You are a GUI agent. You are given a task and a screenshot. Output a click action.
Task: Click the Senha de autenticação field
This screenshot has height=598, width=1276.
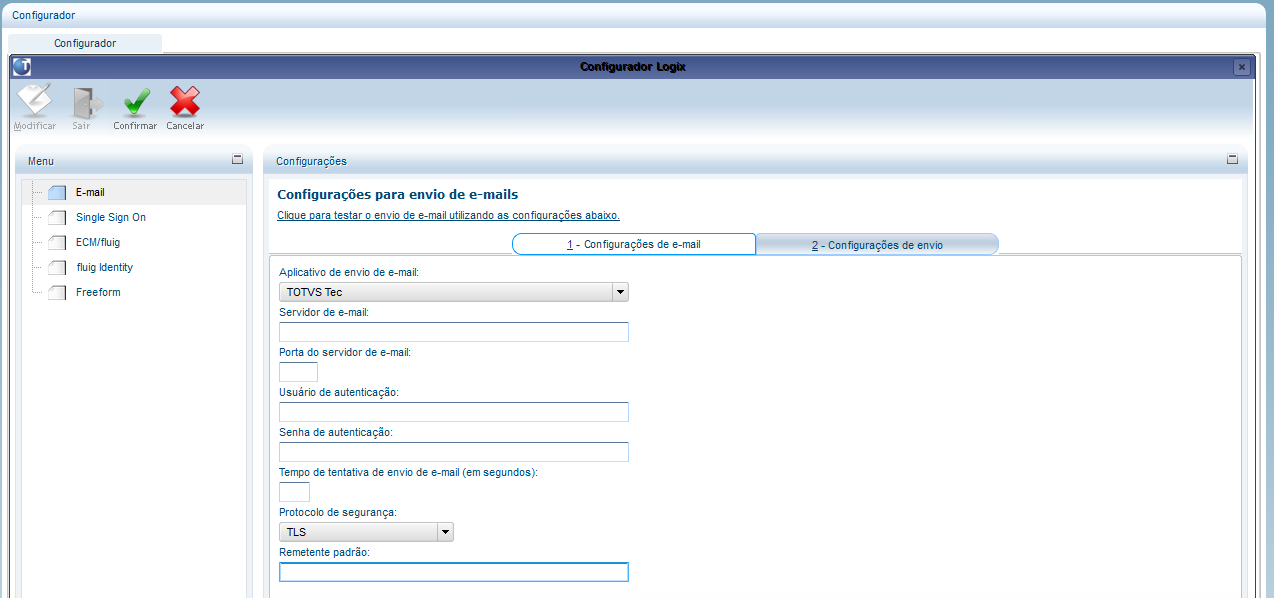454,452
